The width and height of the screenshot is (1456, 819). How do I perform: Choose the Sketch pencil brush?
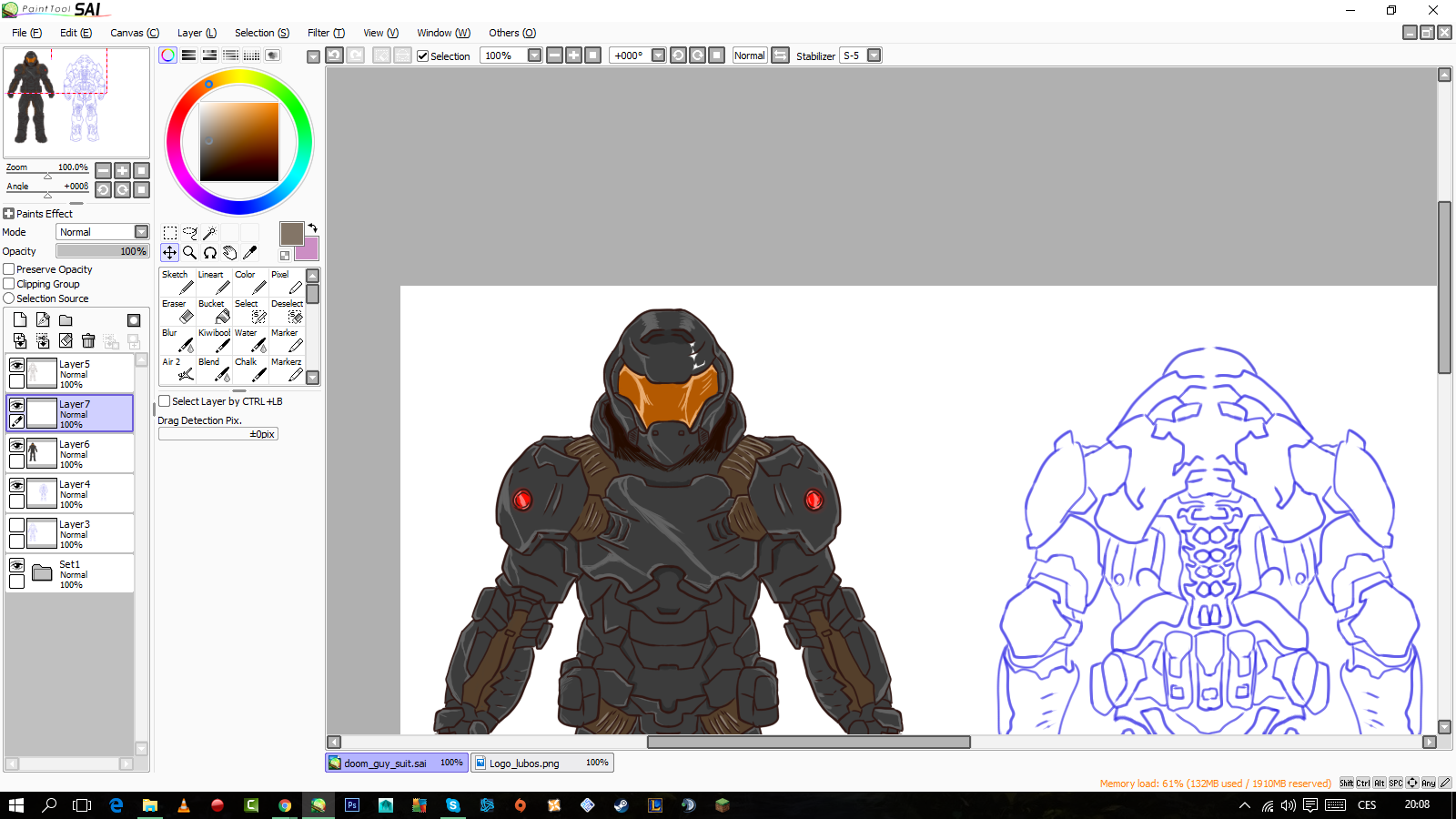[177, 282]
